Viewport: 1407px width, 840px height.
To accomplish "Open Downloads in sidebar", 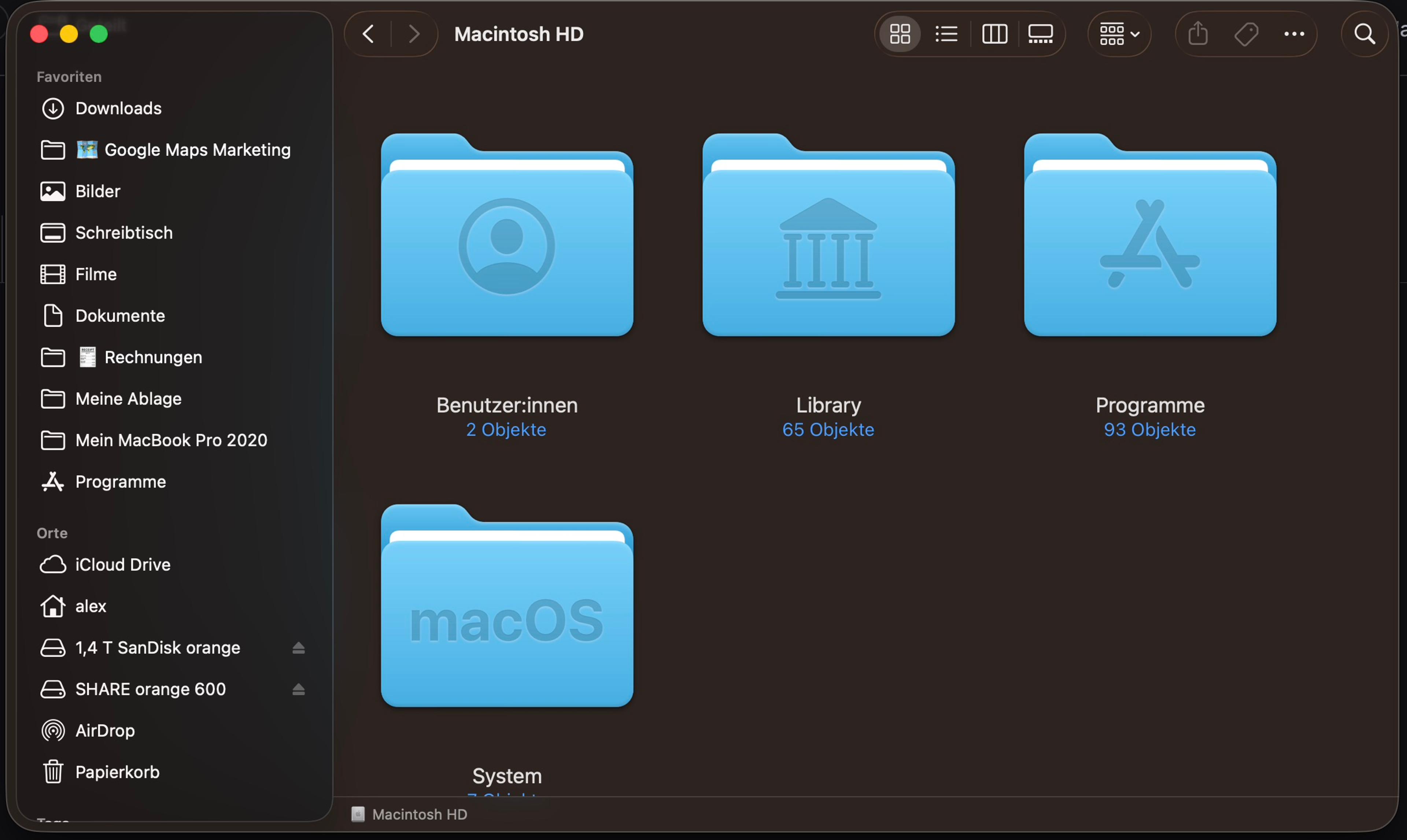I will [x=174, y=108].
